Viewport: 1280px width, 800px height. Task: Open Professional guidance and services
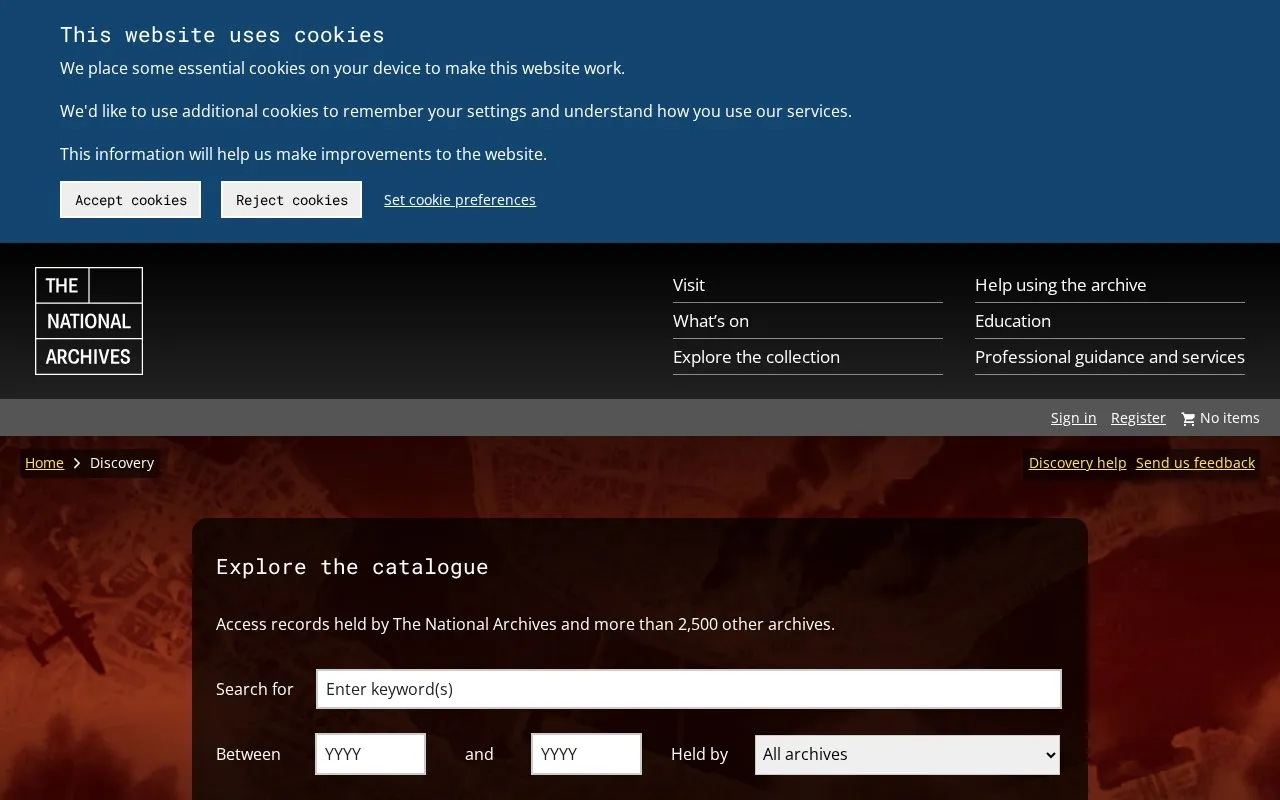(x=1110, y=357)
